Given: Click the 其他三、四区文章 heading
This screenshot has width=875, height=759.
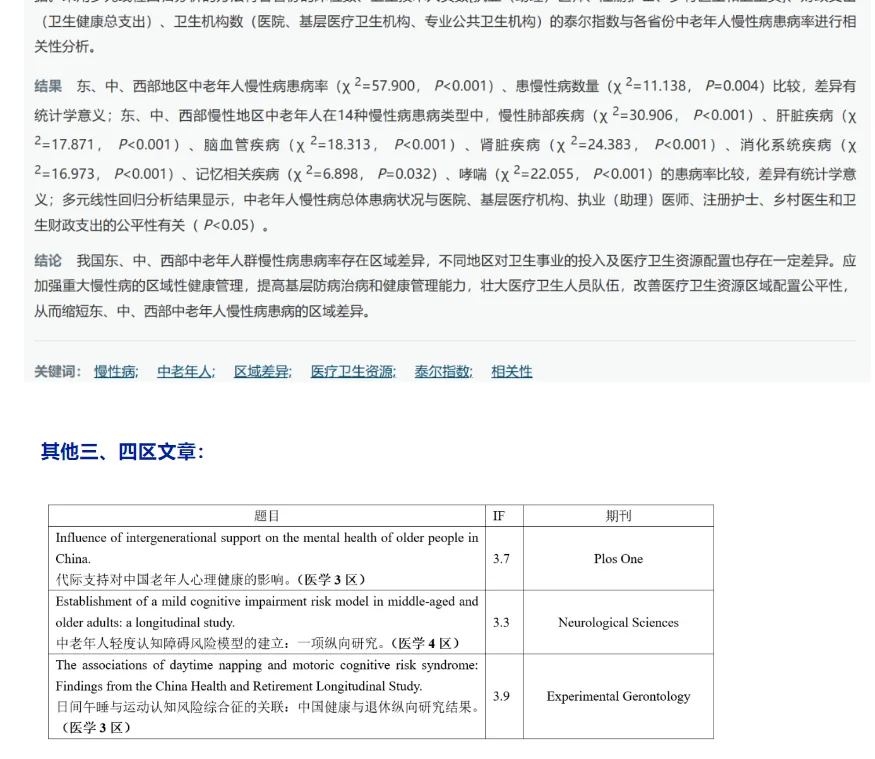Looking at the screenshot, I should [122, 451].
